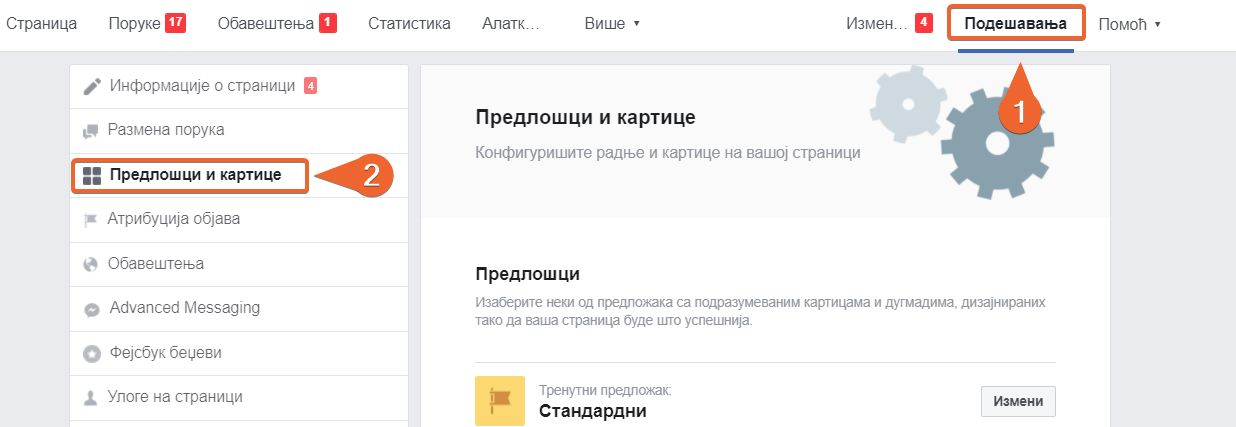The width and height of the screenshot is (1236, 427).
Task: Go to the Страница tab
Action: (x=41, y=23)
